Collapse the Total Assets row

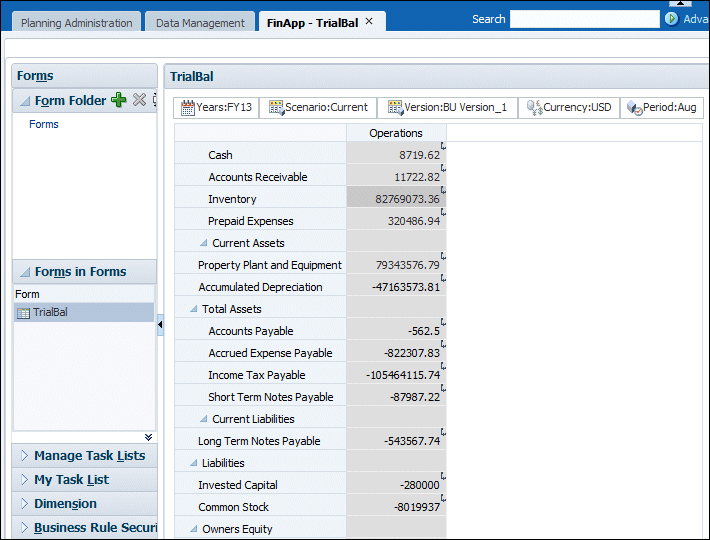[193, 309]
